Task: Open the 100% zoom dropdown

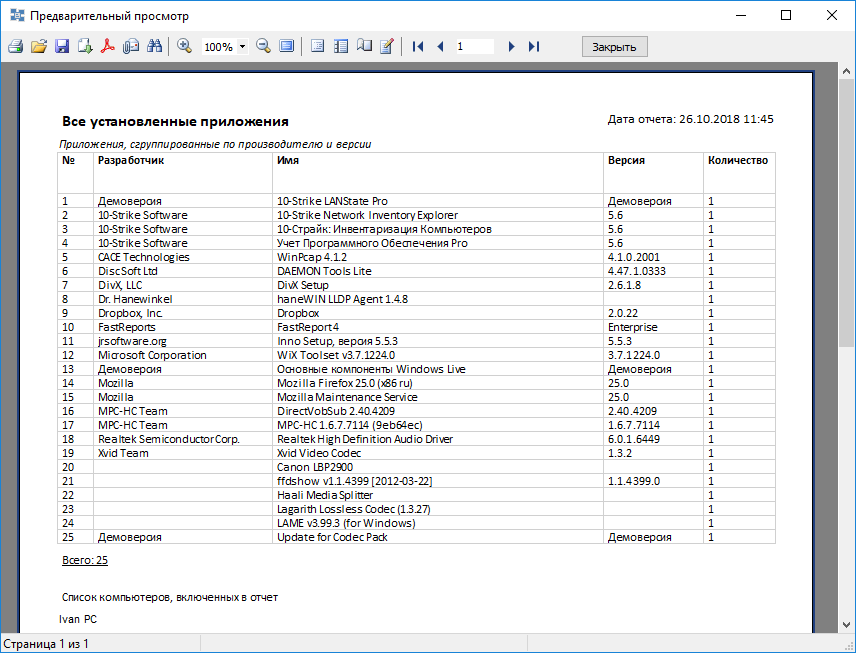Action: (x=242, y=47)
